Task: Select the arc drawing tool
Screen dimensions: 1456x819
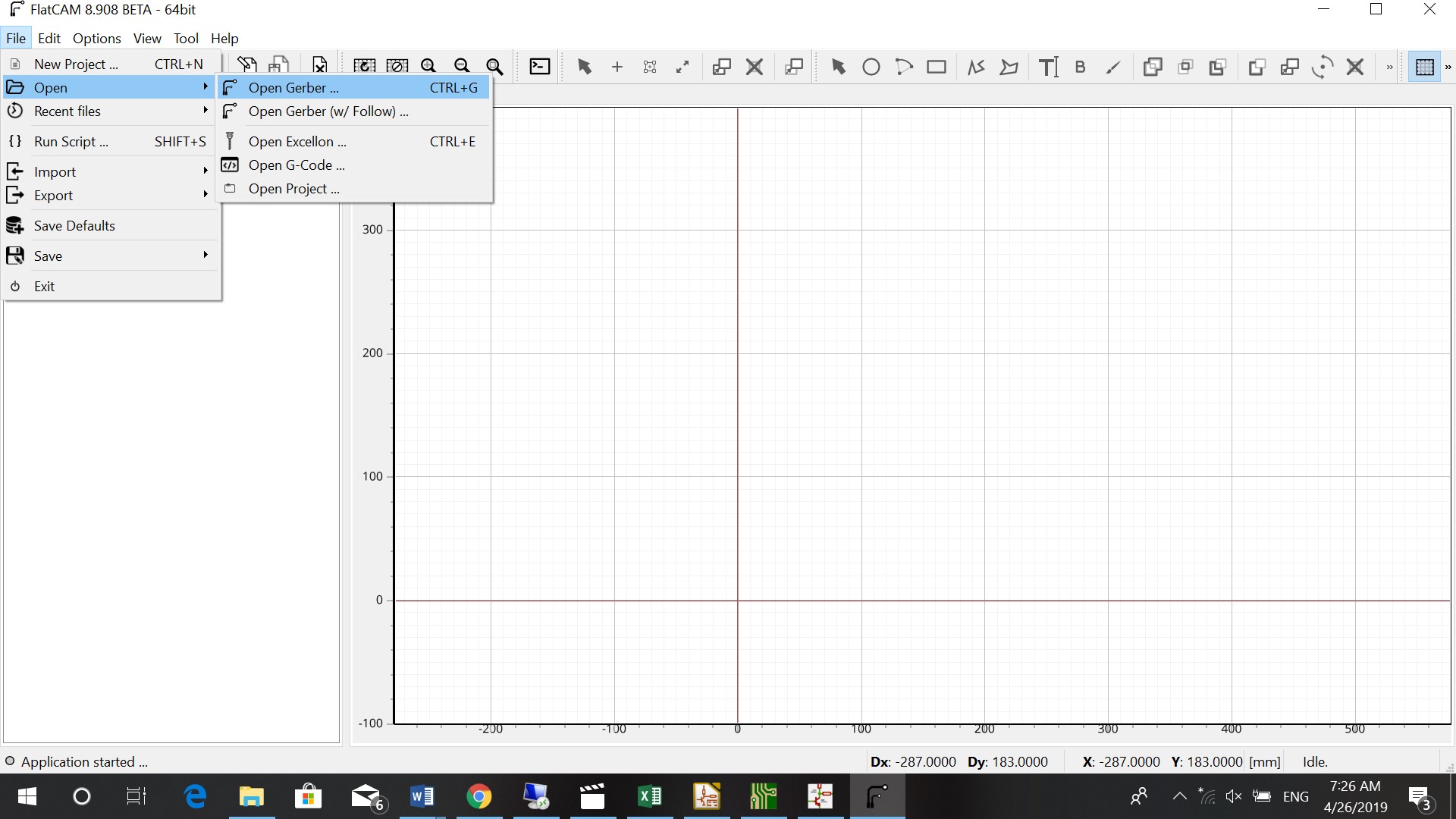Action: point(904,67)
